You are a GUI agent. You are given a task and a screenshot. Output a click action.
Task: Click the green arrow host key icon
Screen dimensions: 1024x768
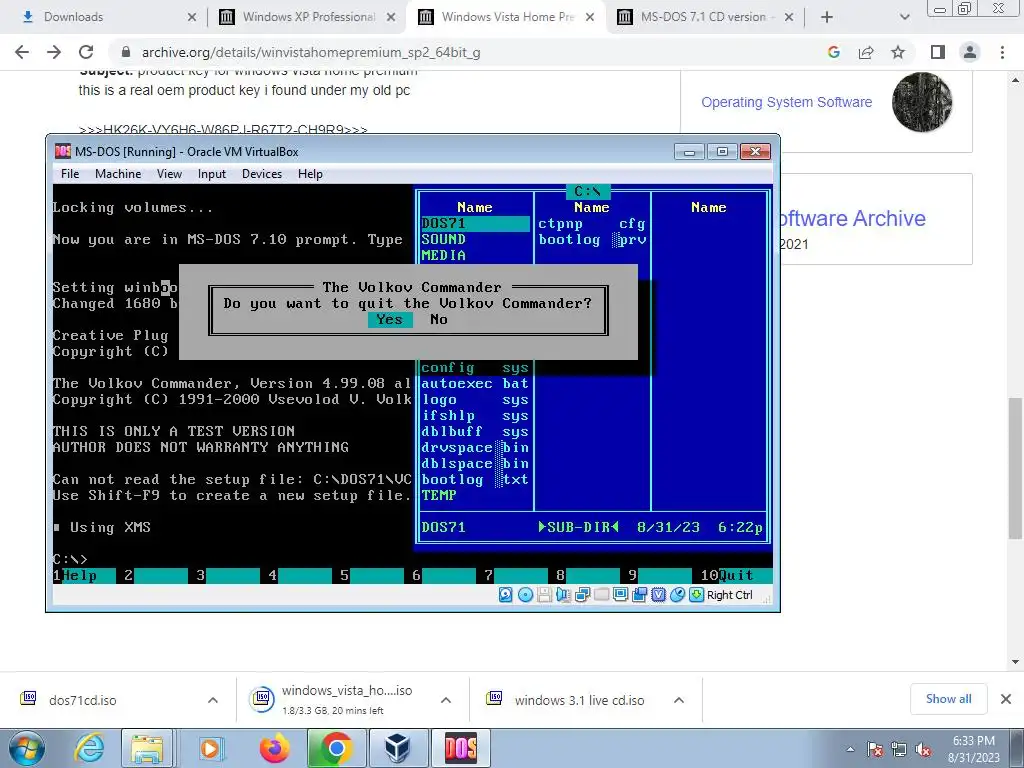tap(697, 595)
